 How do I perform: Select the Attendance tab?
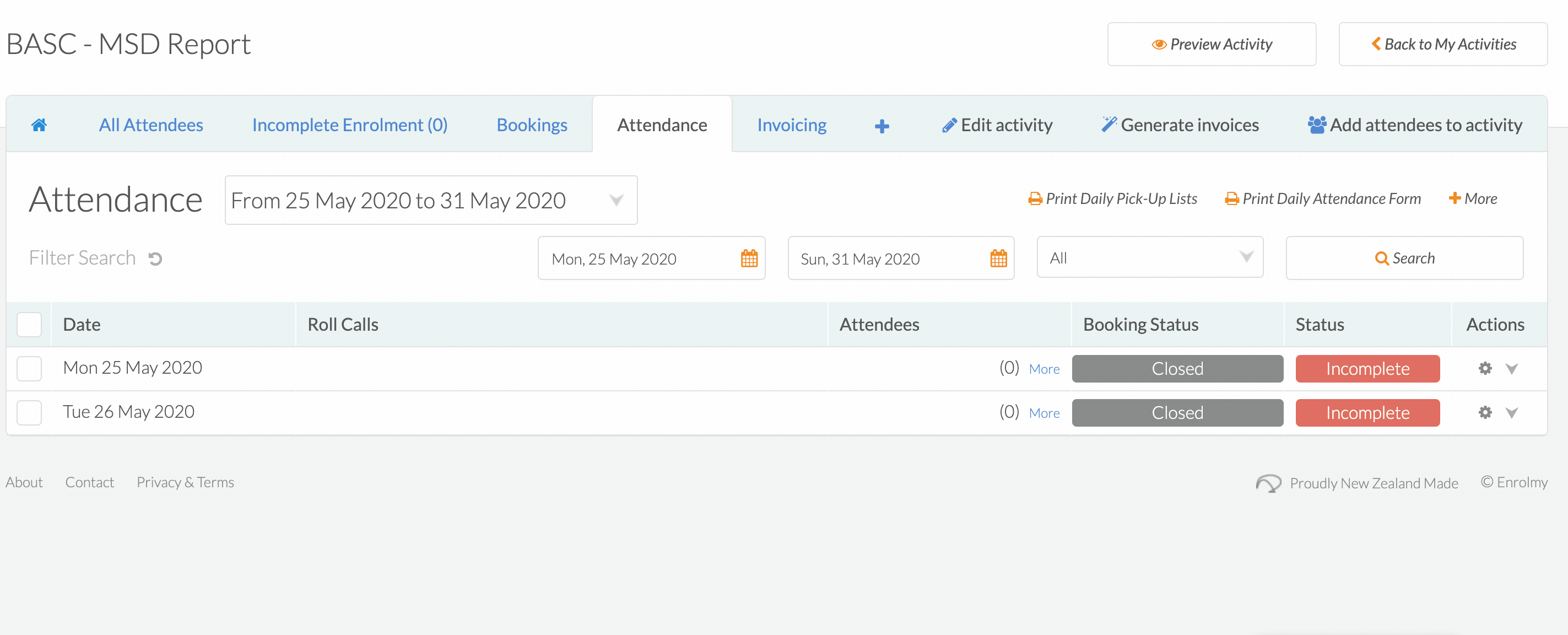tap(662, 125)
